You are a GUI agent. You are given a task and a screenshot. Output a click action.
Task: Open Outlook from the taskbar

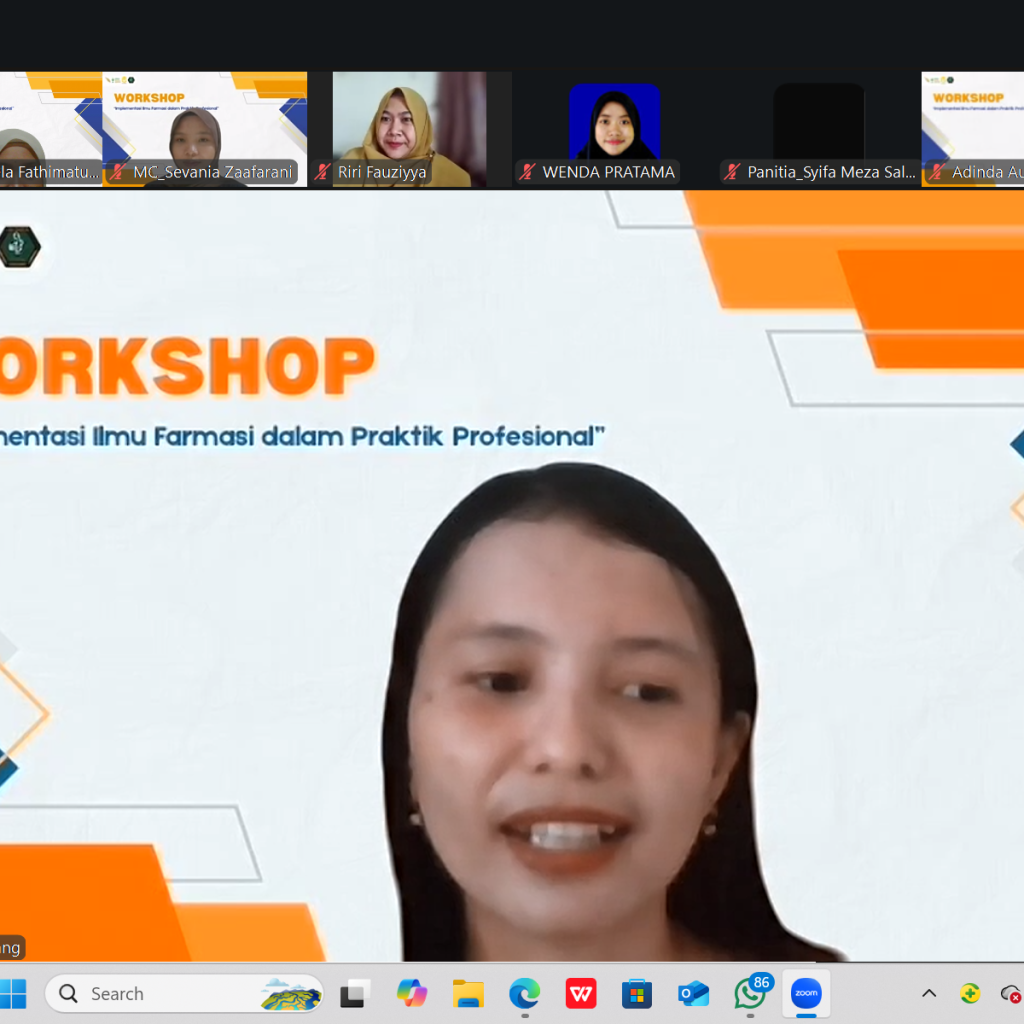tap(693, 994)
